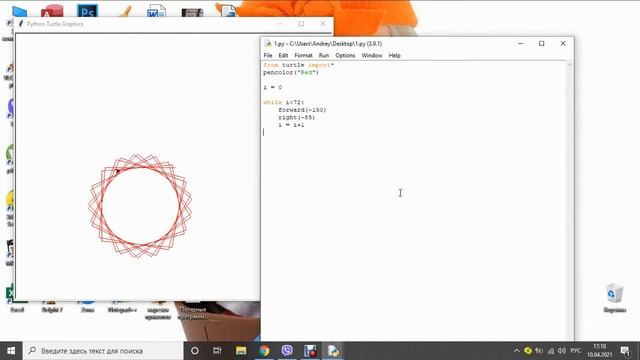Click the code line 'forward(-150)'
The image size is (640, 360).
tap(302, 110)
